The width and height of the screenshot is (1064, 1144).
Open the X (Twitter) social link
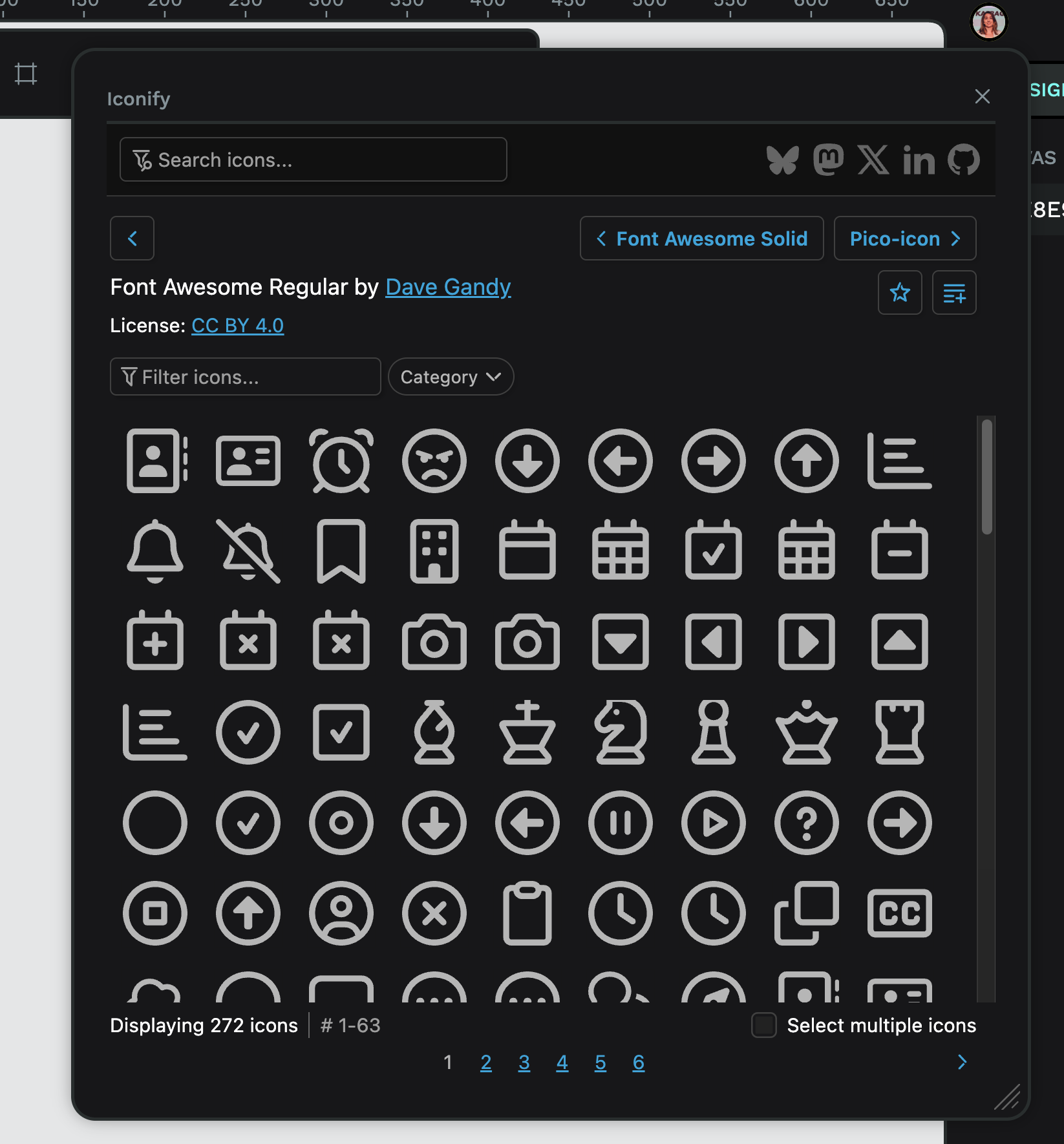click(x=873, y=160)
